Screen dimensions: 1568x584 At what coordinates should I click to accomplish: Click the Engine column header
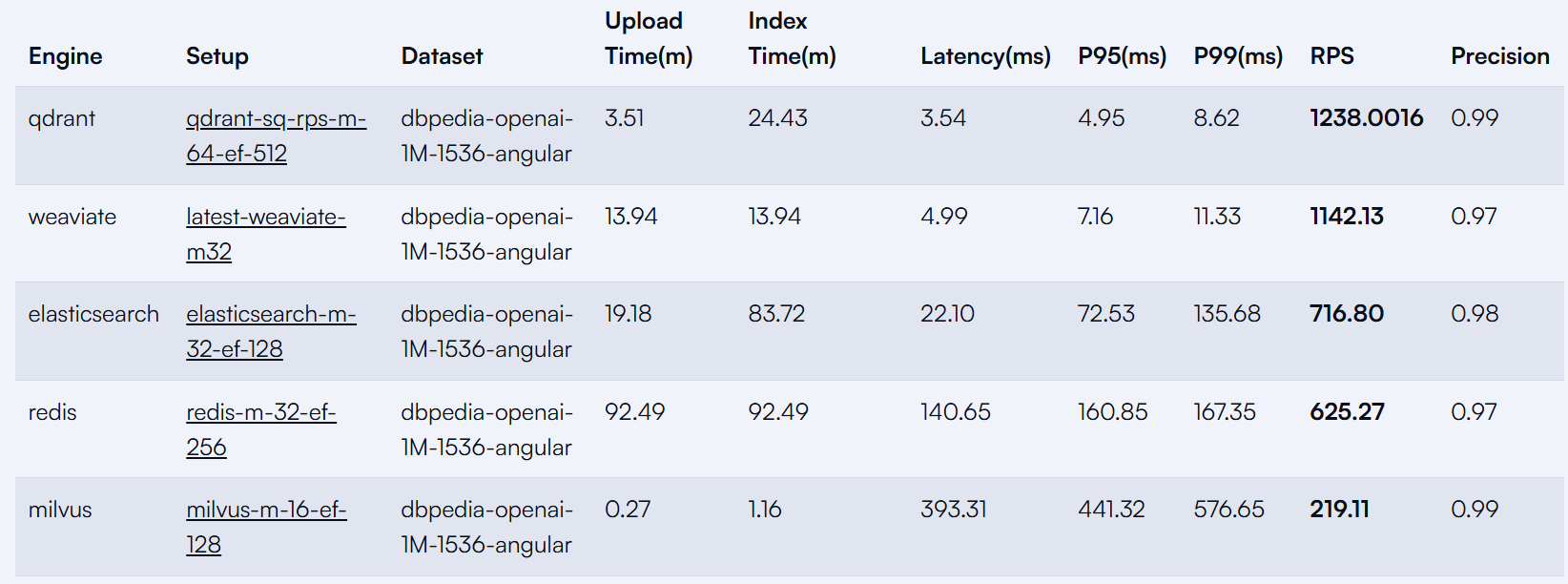pyautogui.click(x=65, y=56)
